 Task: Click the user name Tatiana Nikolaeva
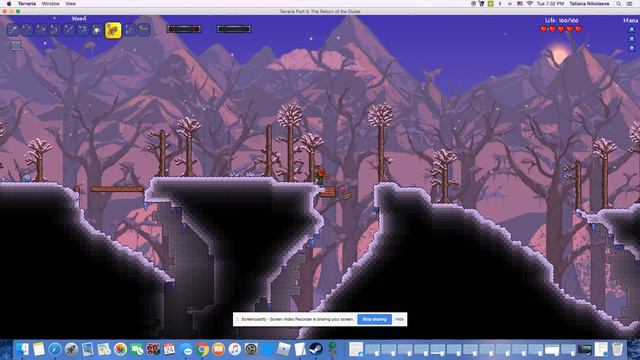(589, 4)
